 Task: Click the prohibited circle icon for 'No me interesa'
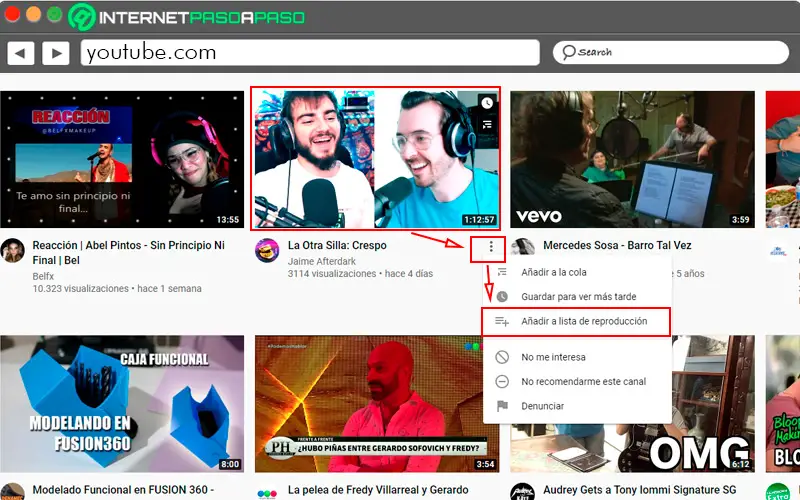[x=502, y=357]
